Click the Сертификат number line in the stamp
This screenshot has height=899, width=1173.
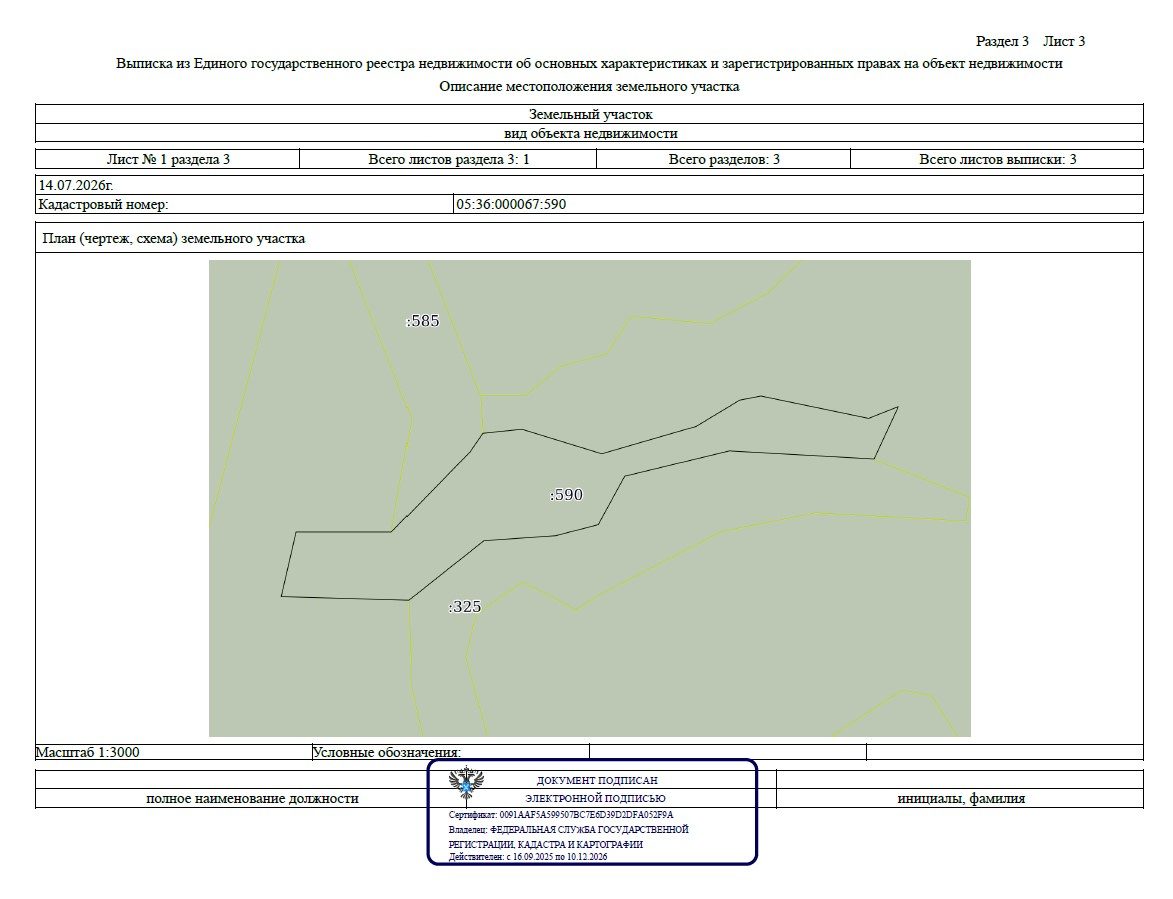pyautogui.click(x=561, y=814)
